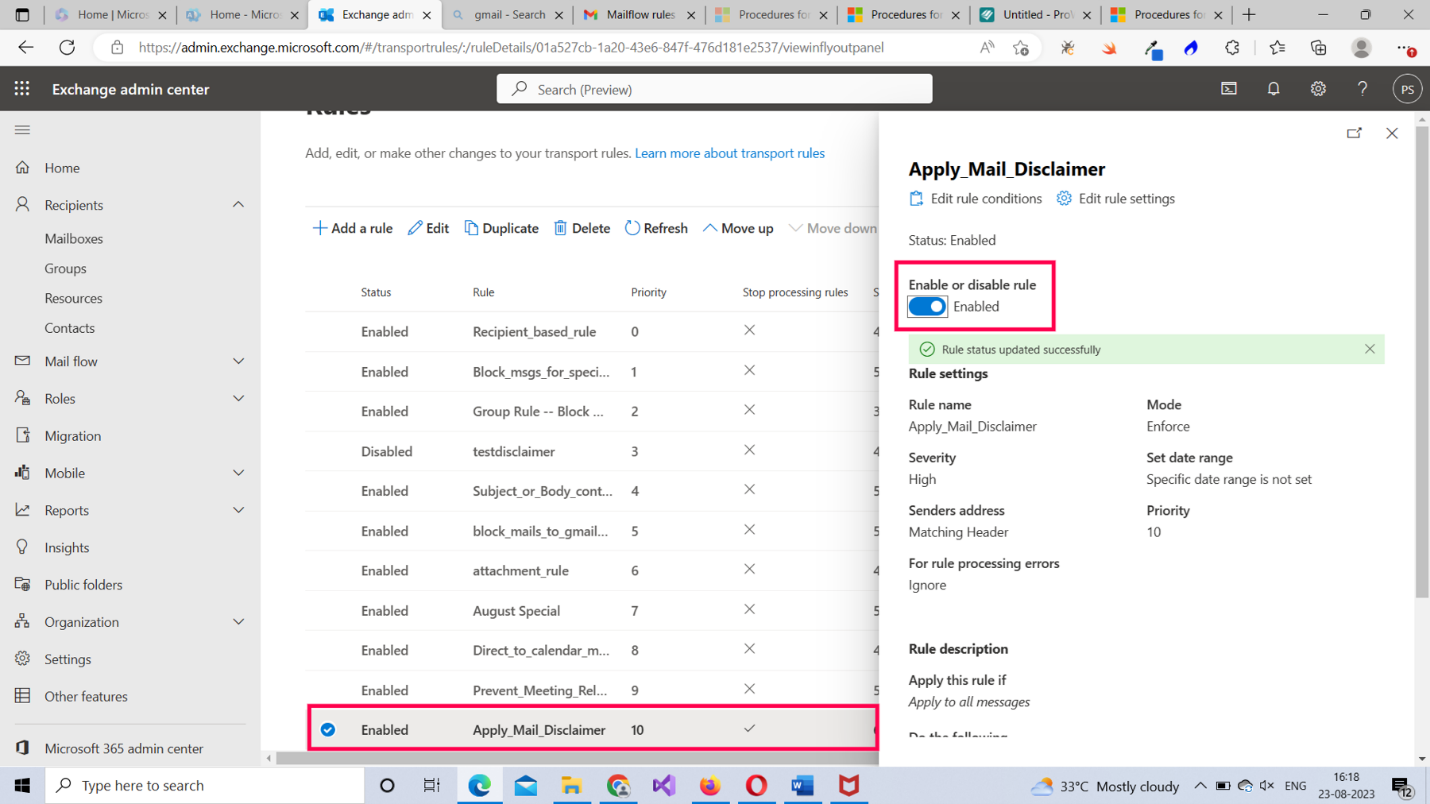Toggle the Enable or disable rule switch

[927, 307]
